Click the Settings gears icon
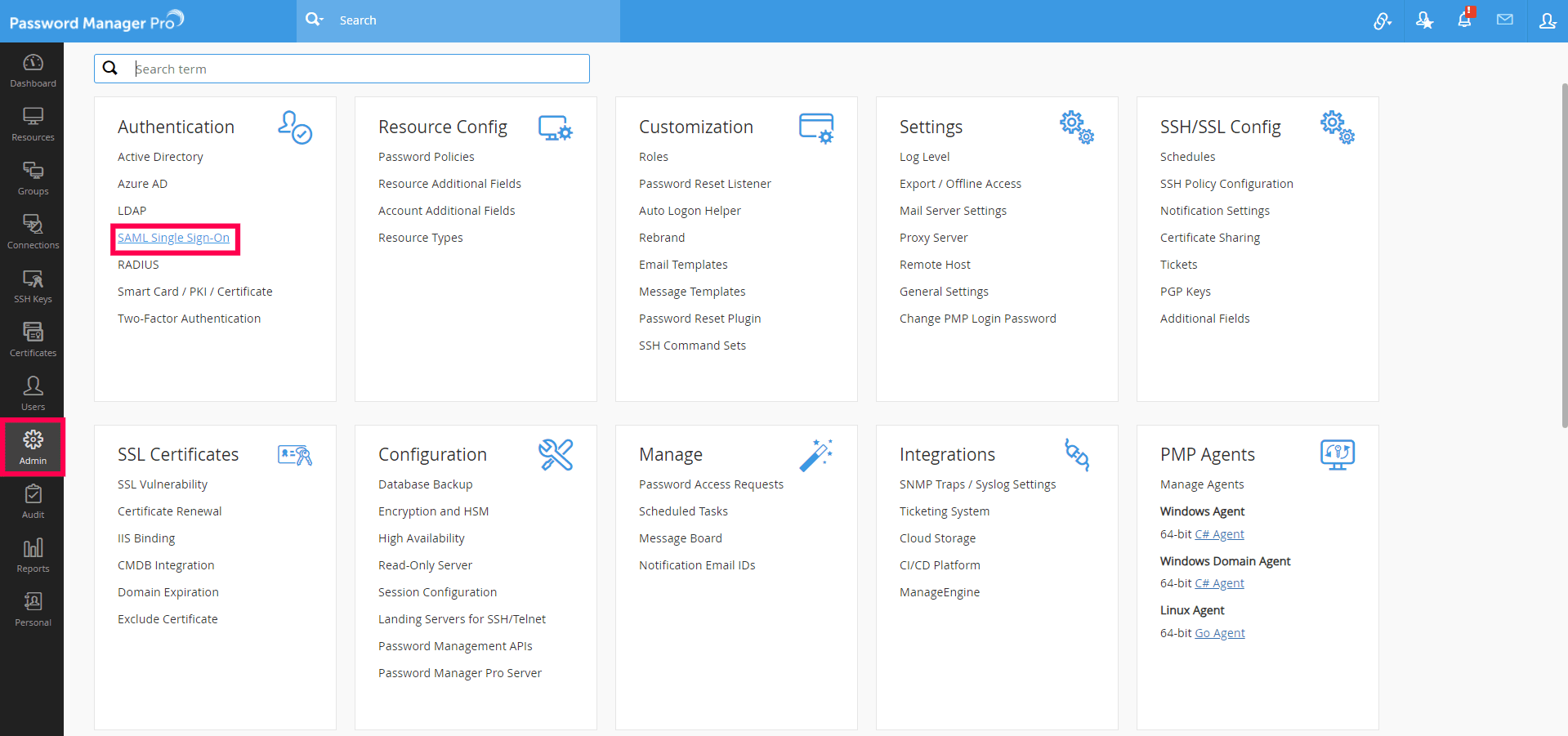Viewport: 1568px width, 736px height. click(1077, 127)
